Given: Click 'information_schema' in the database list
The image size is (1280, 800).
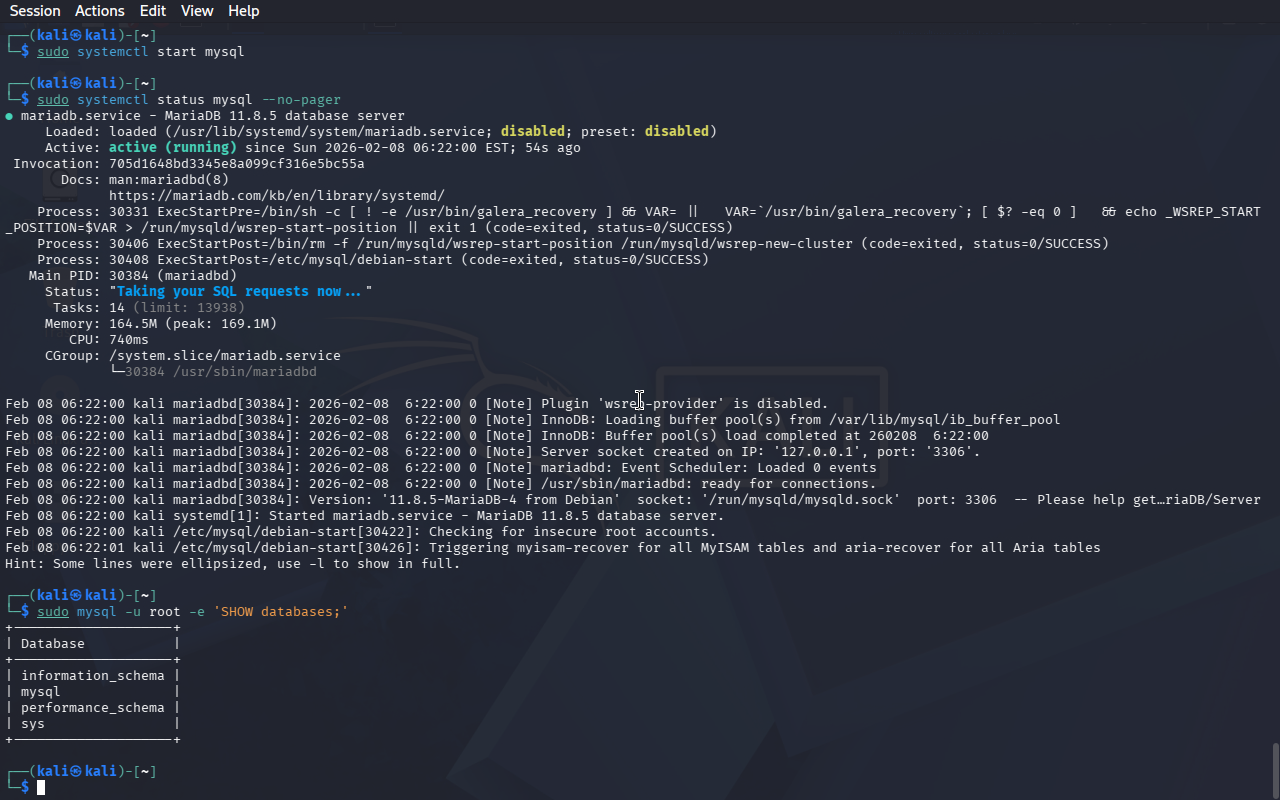Looking at the screenshot, I should tap(92, 676).
